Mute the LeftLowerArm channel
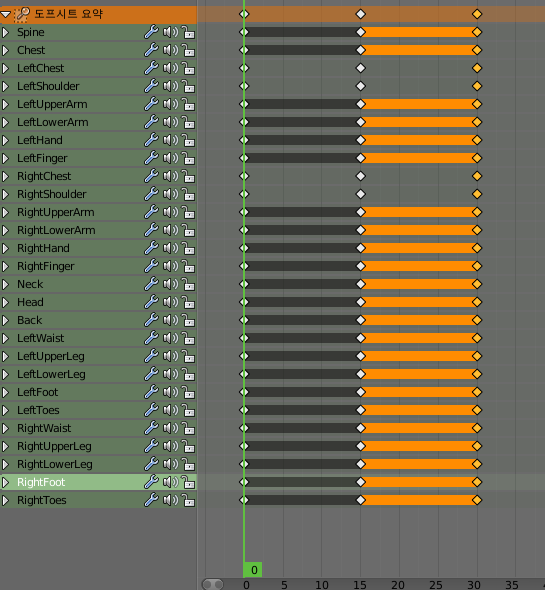The image size is (545, 590). click(x=171, y=122)
